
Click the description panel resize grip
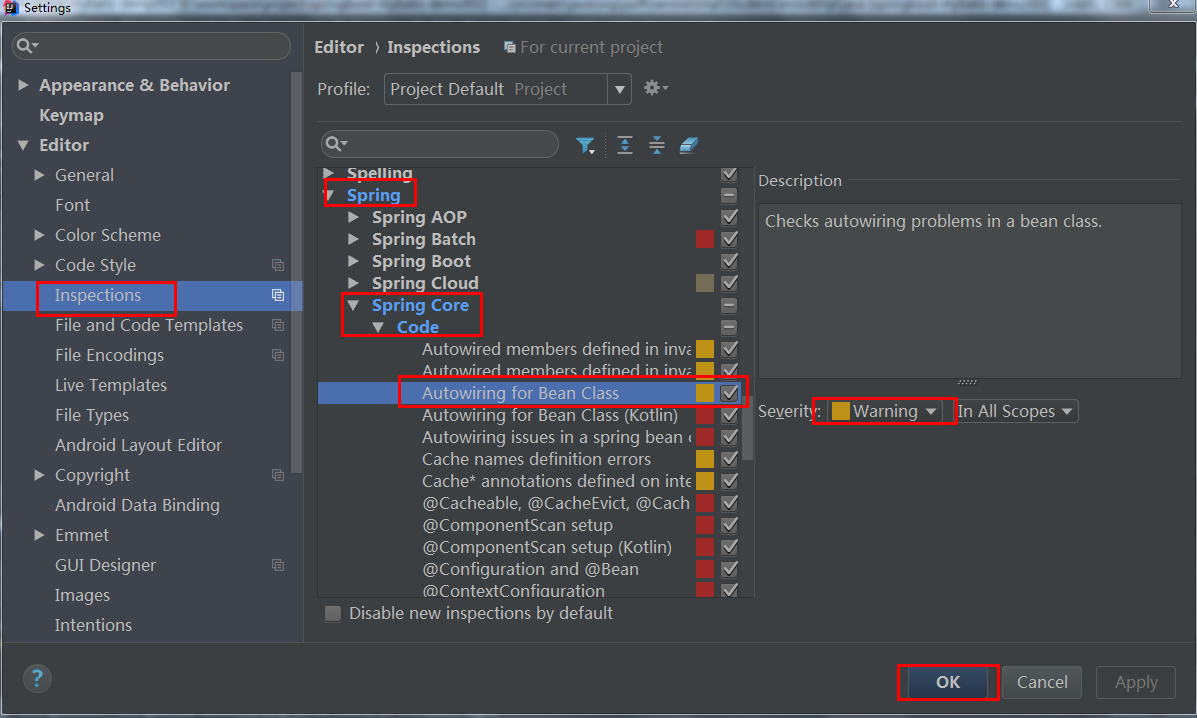tap(966, 382)
